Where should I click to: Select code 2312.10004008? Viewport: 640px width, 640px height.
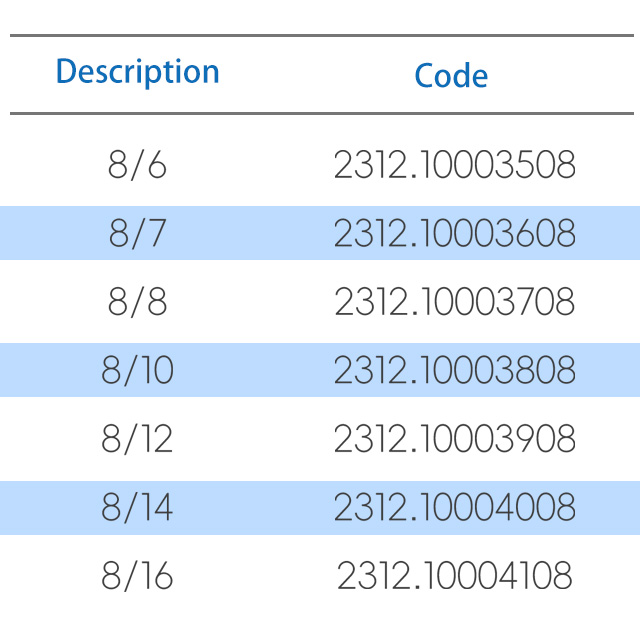455,507
